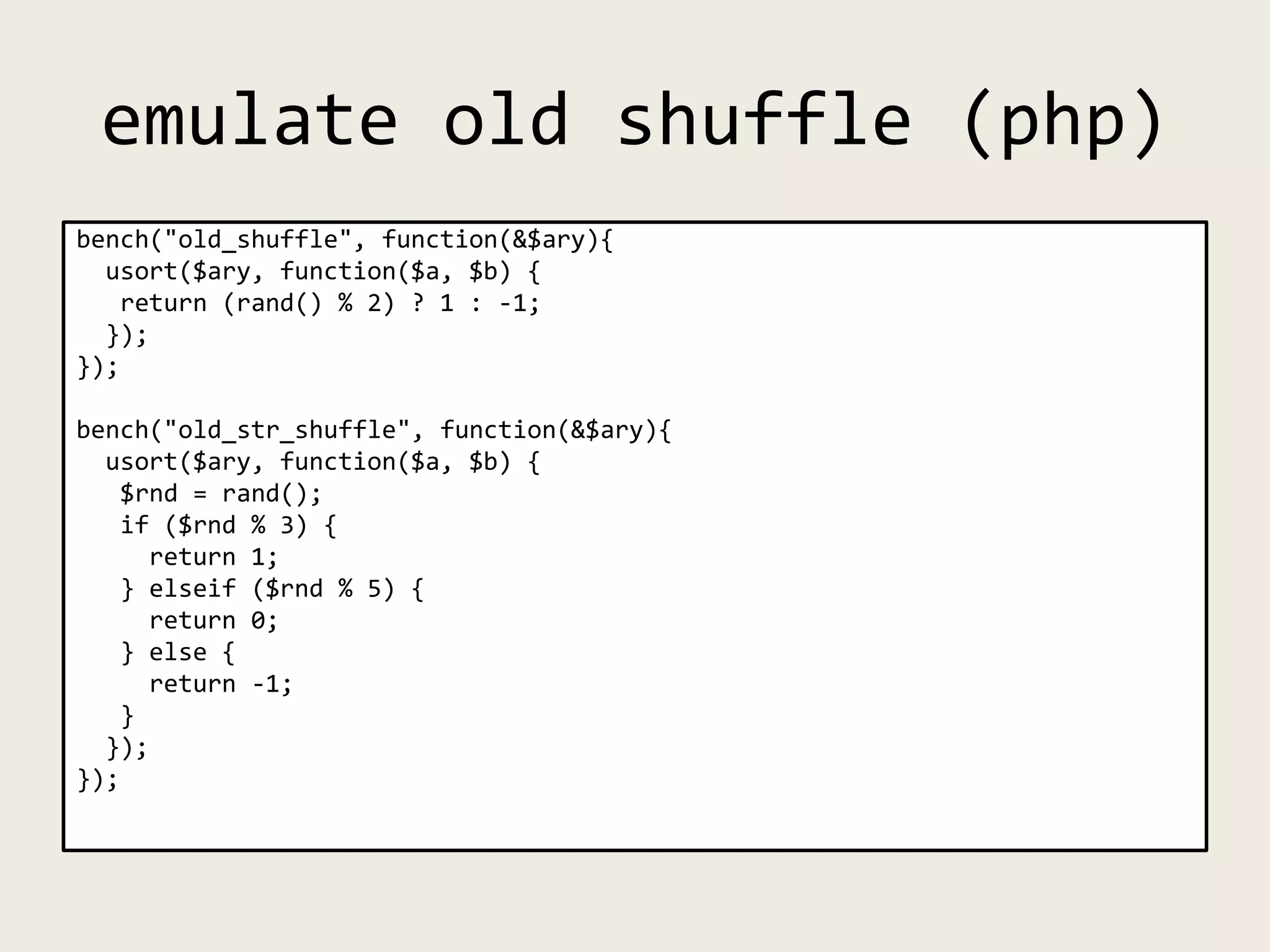Click the line "return -1;"
Viewport: 1270px width, 952px height.
point(221,685)
